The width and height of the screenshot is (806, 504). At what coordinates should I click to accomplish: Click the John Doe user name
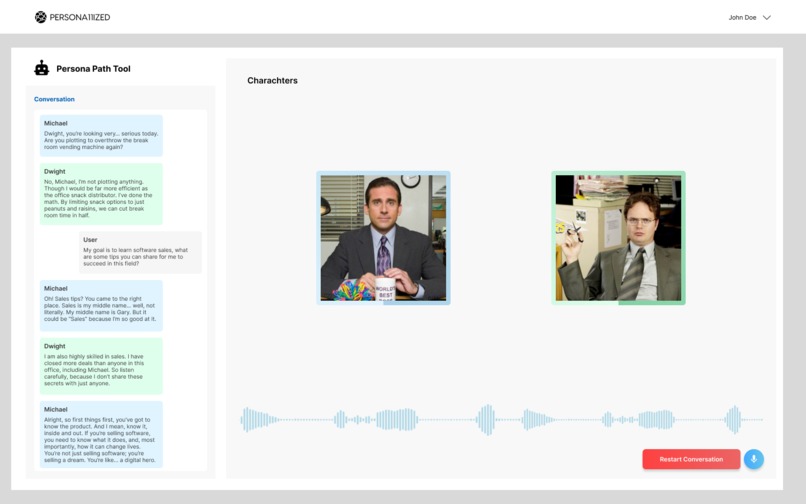pyautogui.click(x=742, y=17)
